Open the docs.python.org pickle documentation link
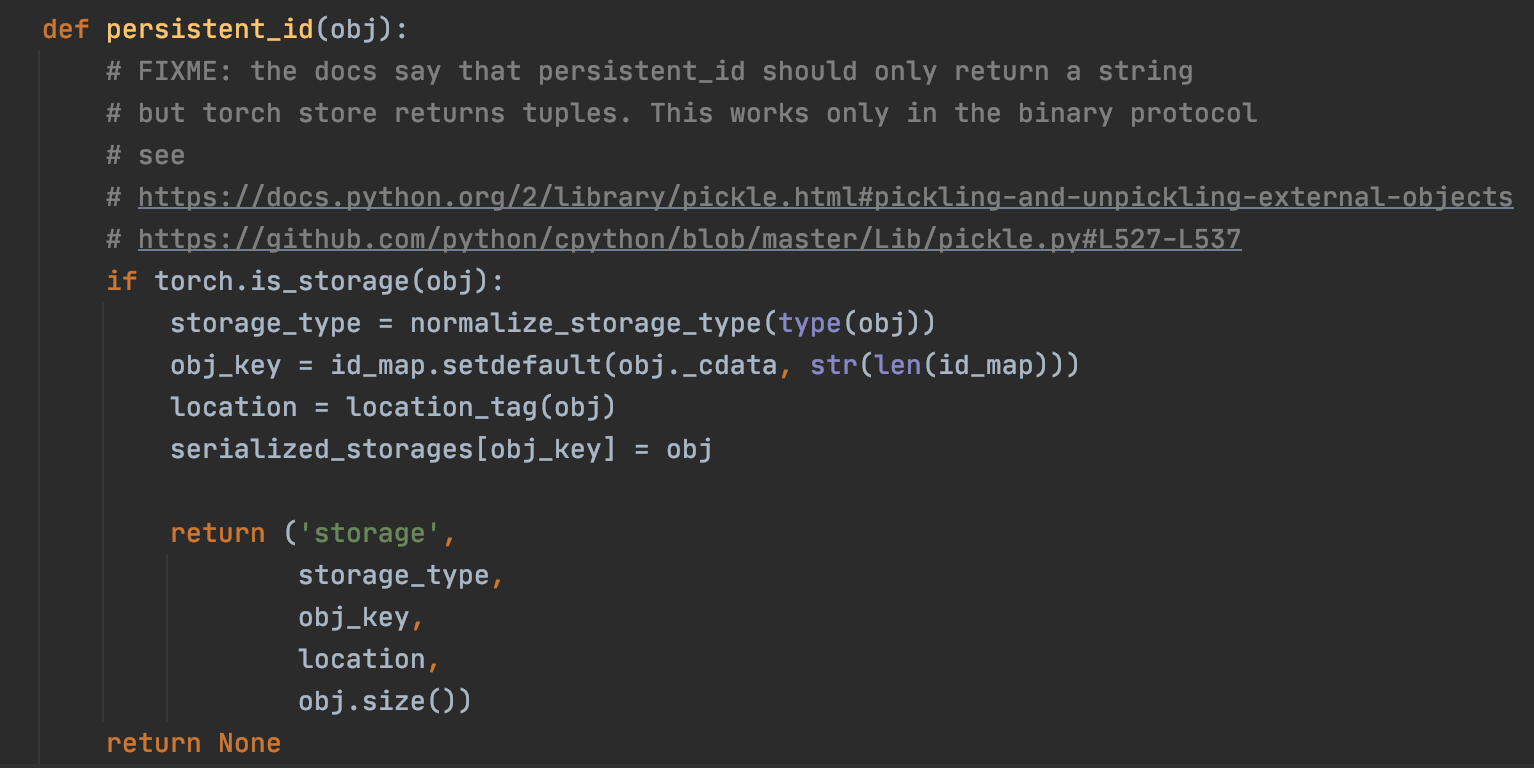Image resolution: width=1534 pixels, height=768 pixels. (825, 197)
